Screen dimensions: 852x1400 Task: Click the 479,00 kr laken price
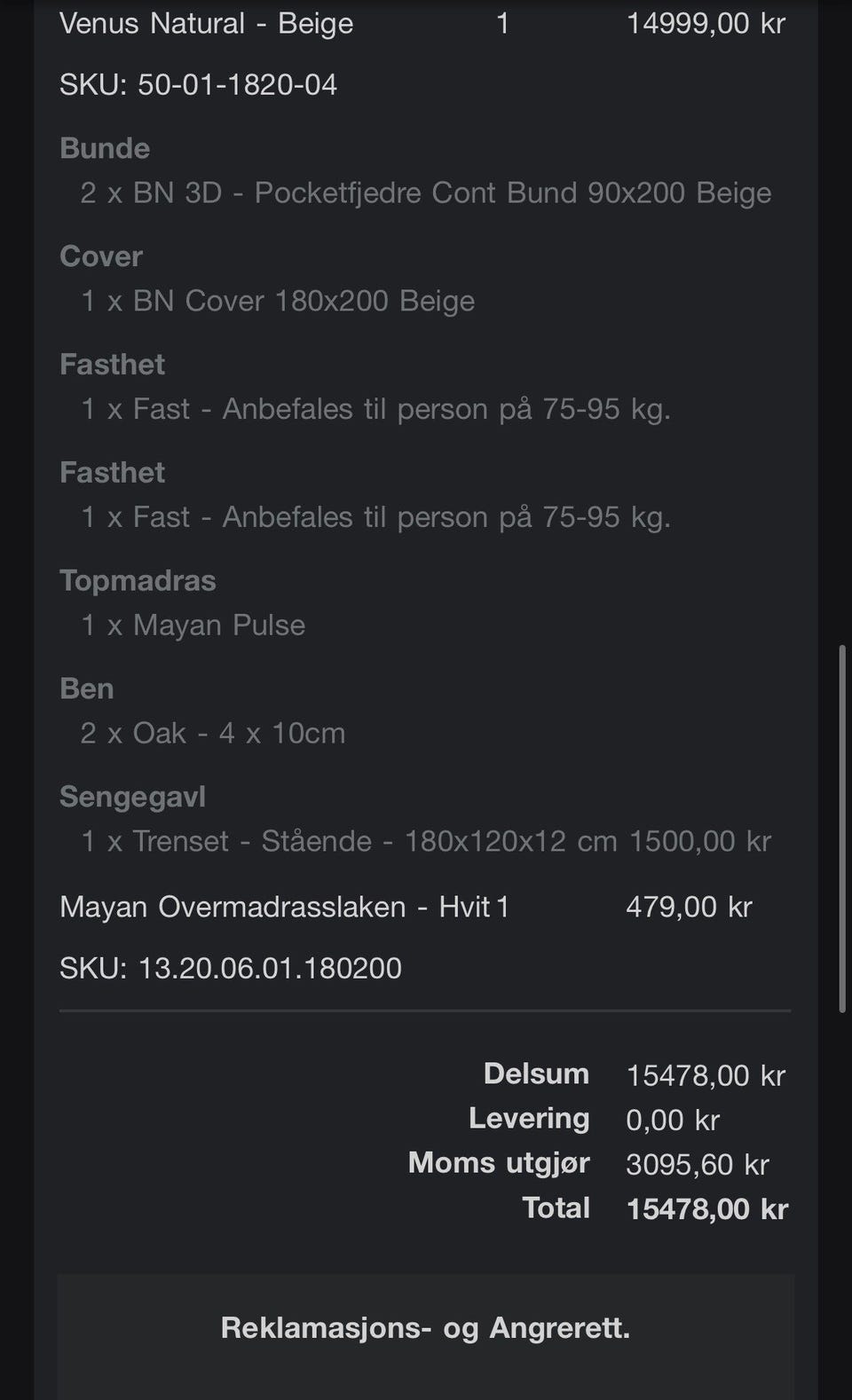click(689, 907)
